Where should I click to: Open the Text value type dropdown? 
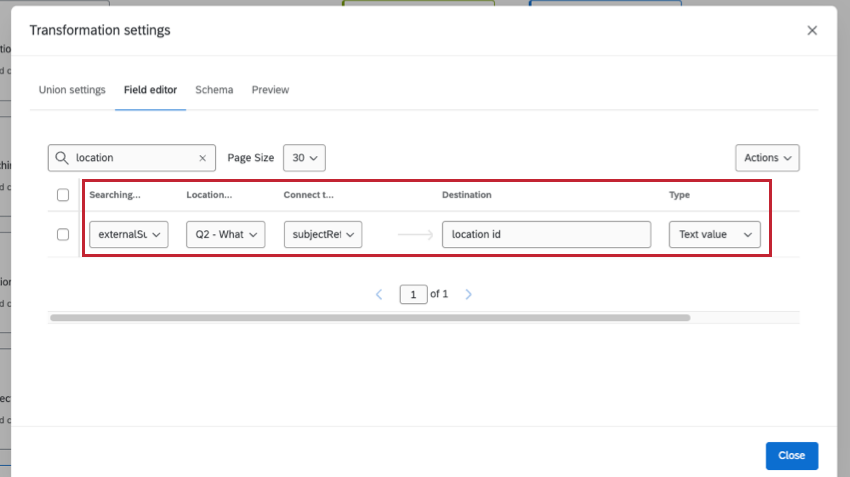(x=714, y=234)
